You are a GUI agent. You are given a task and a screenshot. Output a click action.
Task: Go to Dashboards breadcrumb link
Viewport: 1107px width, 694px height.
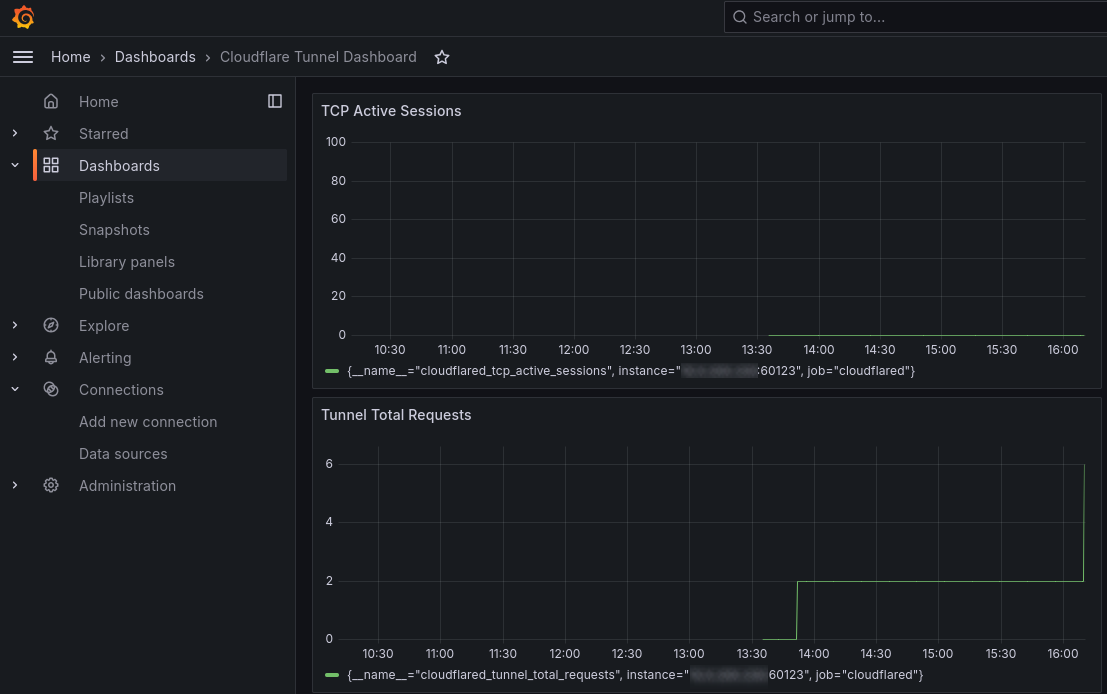point(155,57)
